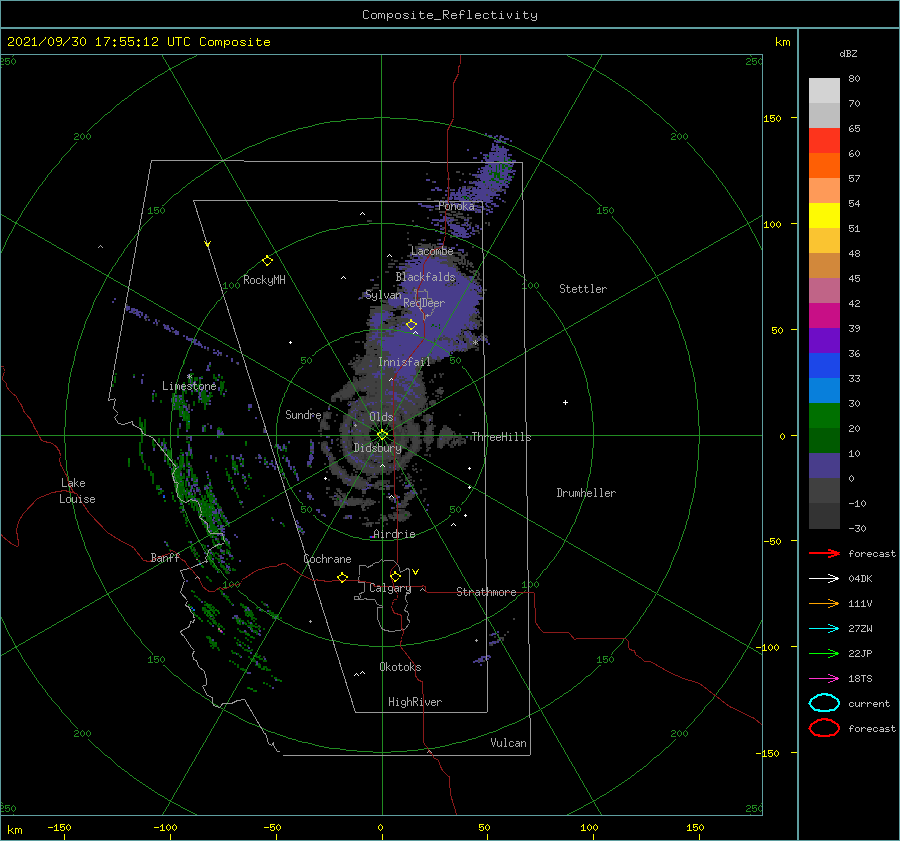Viewport: 900px width, 841px height.
Task: Click the Limestone label
Action: (x=189, y=386)
